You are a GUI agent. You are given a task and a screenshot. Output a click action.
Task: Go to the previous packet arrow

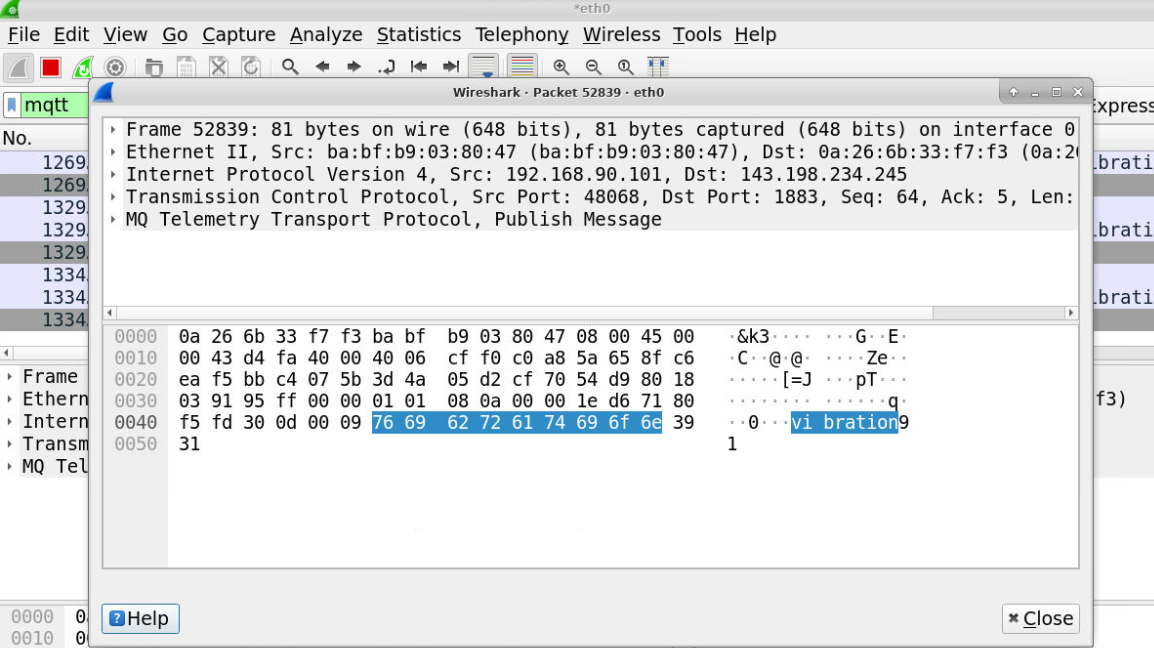[x=322, y=67]
